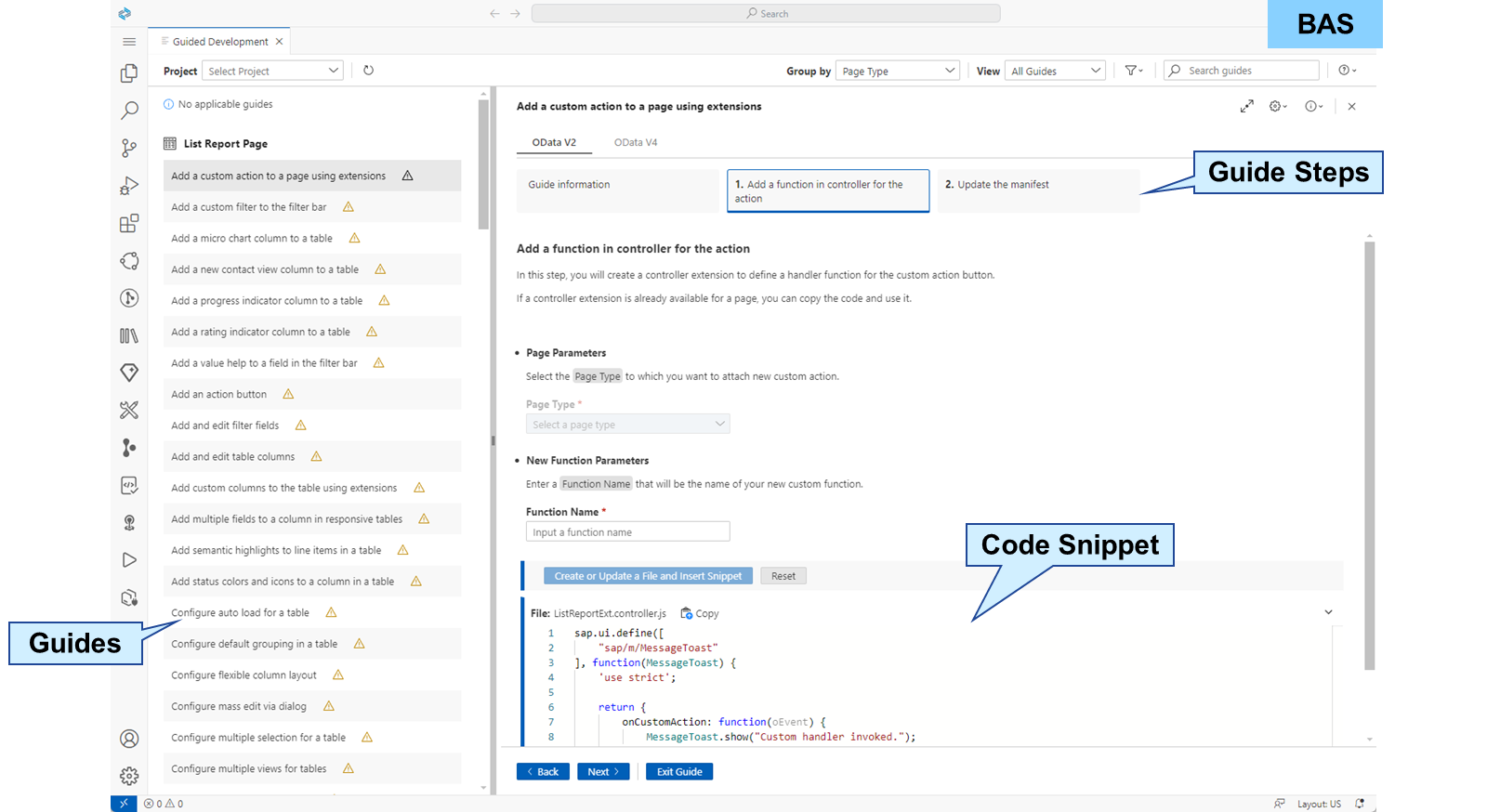
Task: Open the Source Control view
Action: (129, 148)
